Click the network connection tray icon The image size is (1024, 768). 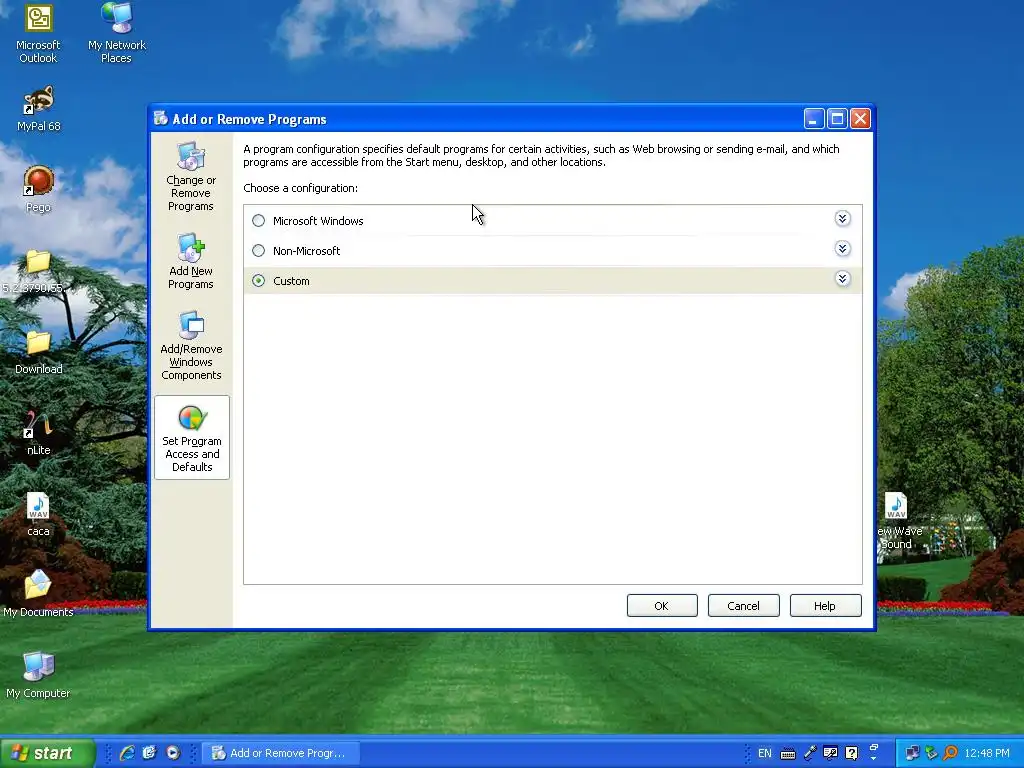pos(912,753)
